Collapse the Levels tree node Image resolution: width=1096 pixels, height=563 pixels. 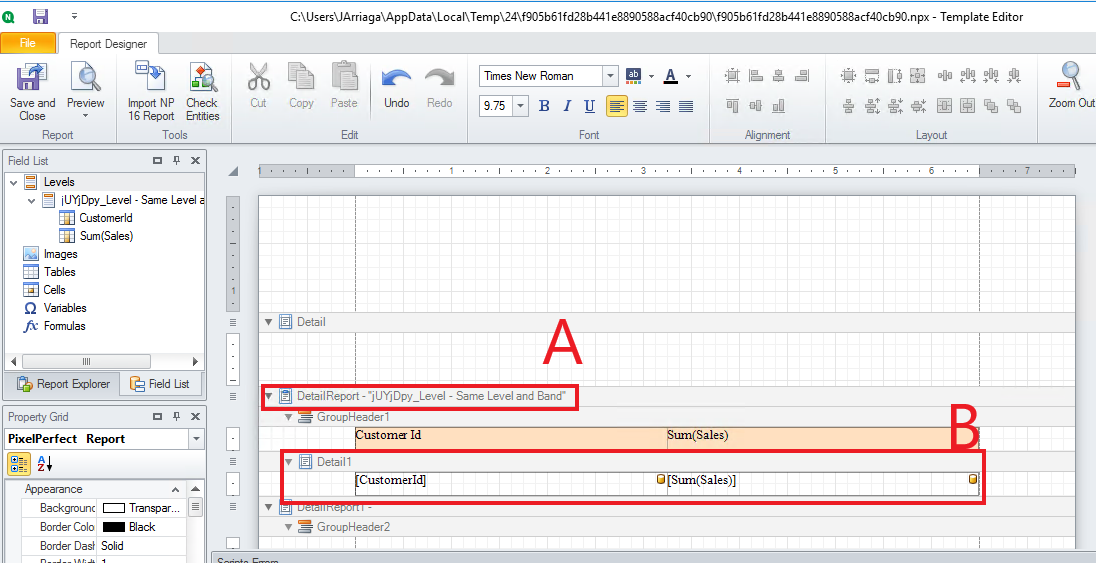(x=14, y=182)
